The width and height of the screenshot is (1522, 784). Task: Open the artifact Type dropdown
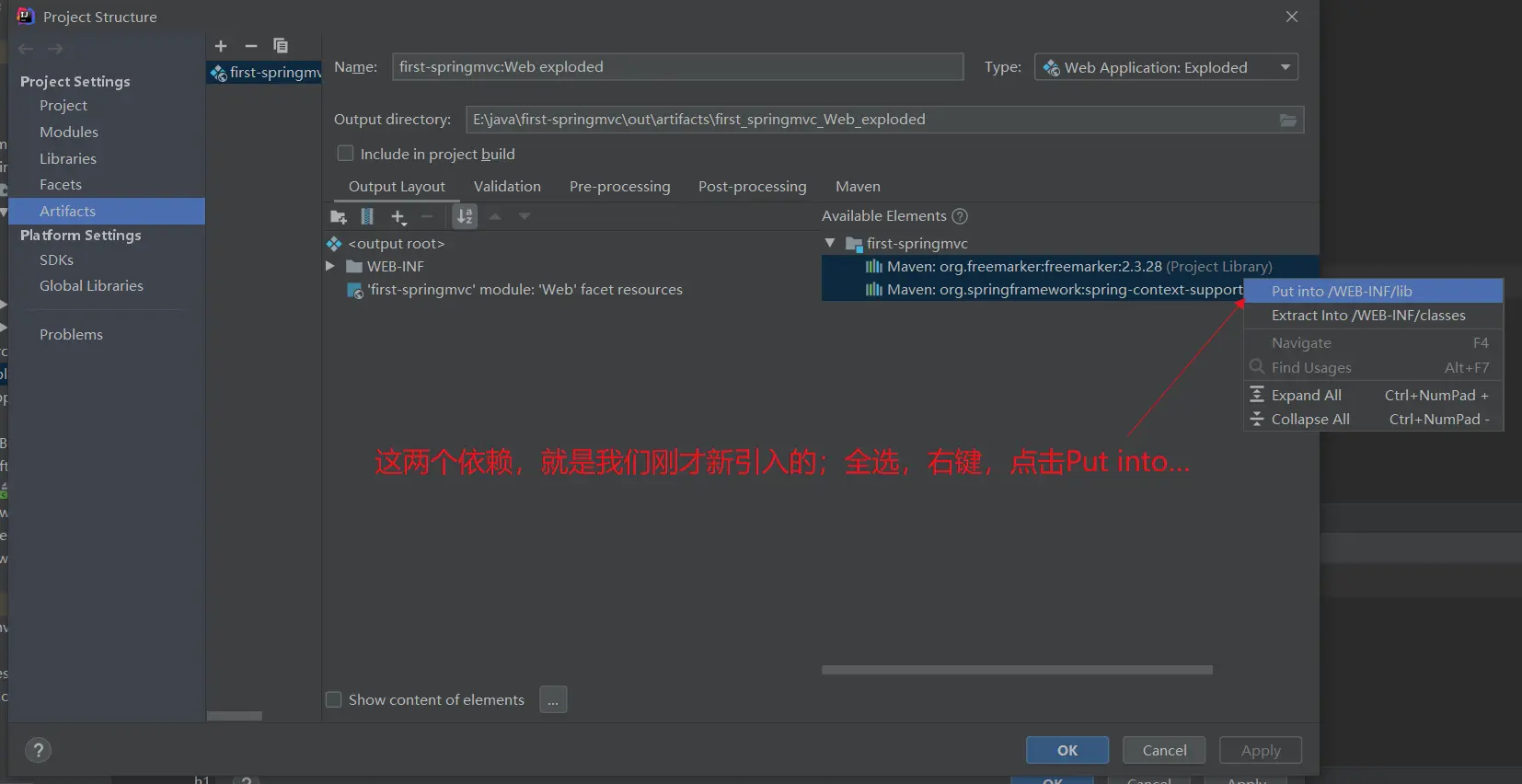1166,67
